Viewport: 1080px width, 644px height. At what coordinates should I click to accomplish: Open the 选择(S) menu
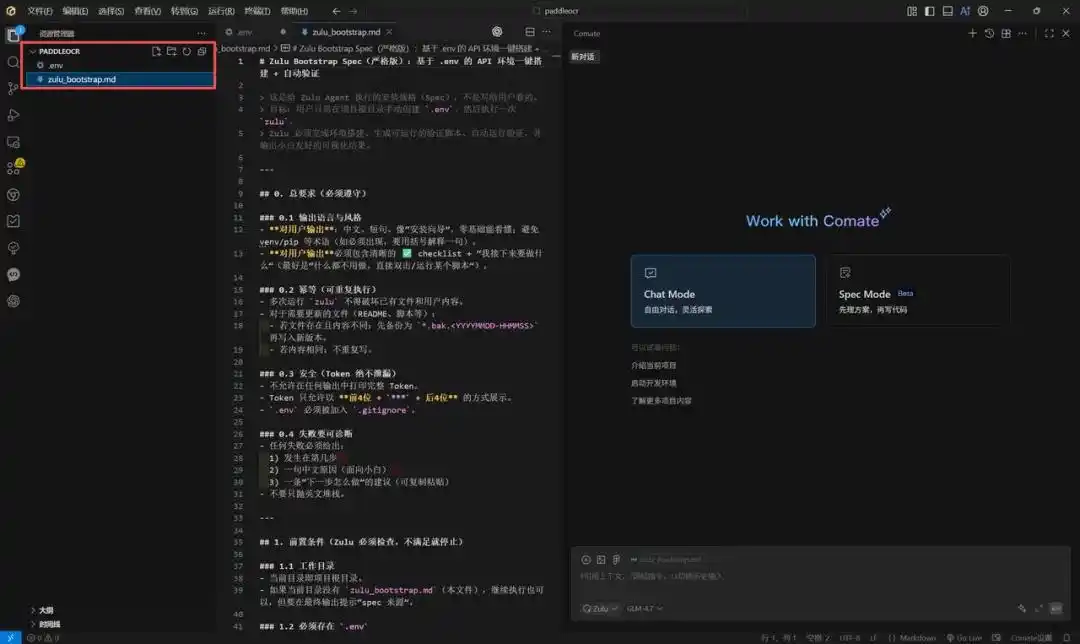[x=111, y=11]
